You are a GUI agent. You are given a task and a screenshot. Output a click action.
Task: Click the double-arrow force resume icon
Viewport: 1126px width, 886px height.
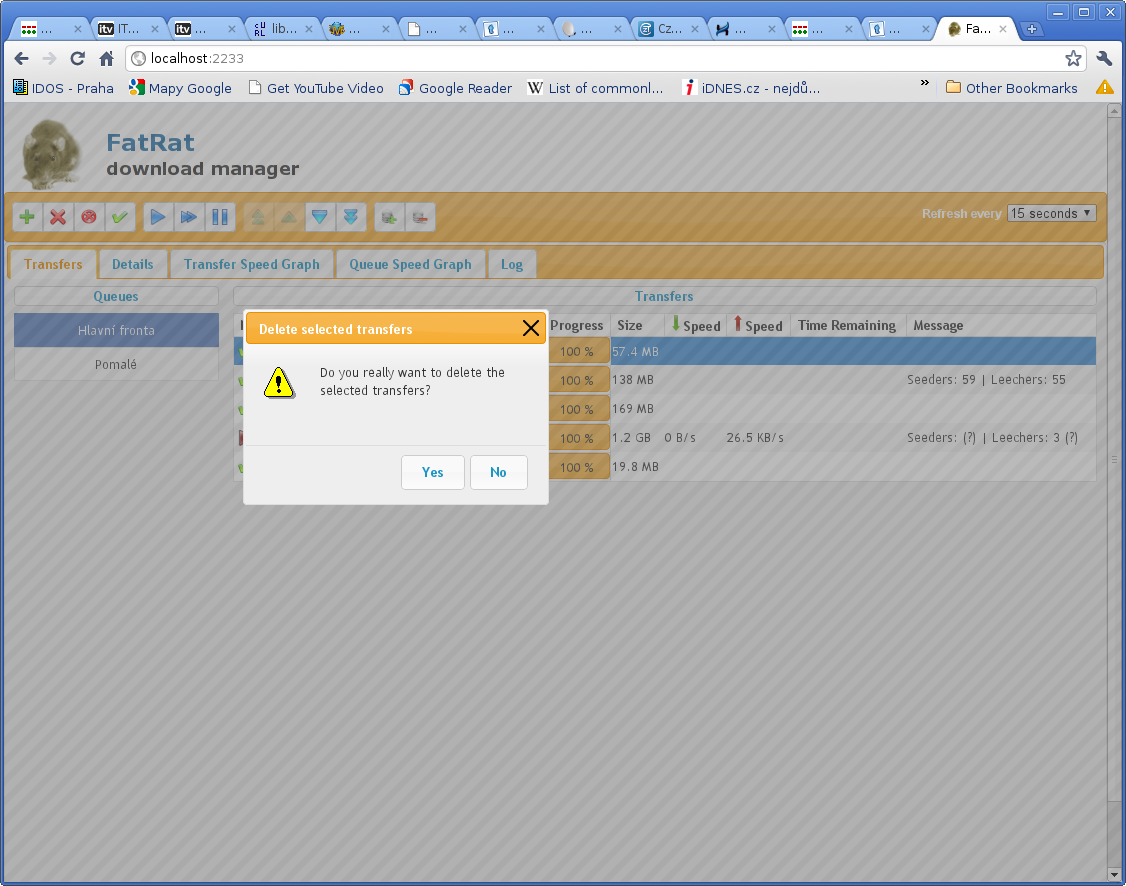point(189,217)
